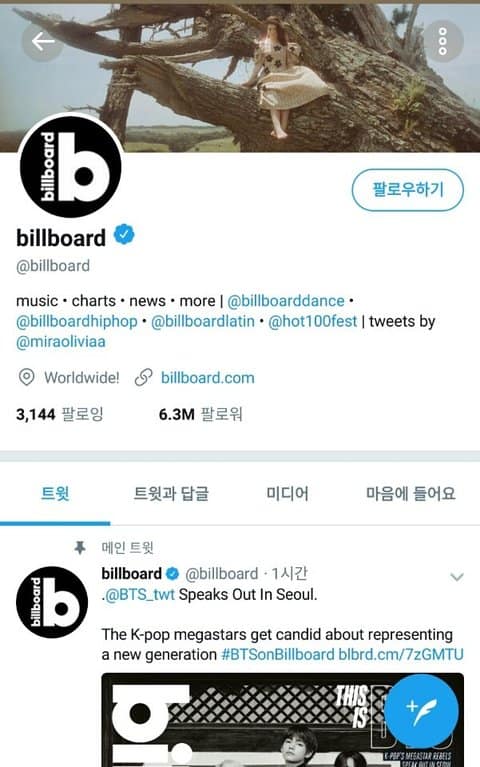Screen dimensions: 480x767
Task: Open the pinned tweet's magazine cover image
Action: tap(282, 720)
